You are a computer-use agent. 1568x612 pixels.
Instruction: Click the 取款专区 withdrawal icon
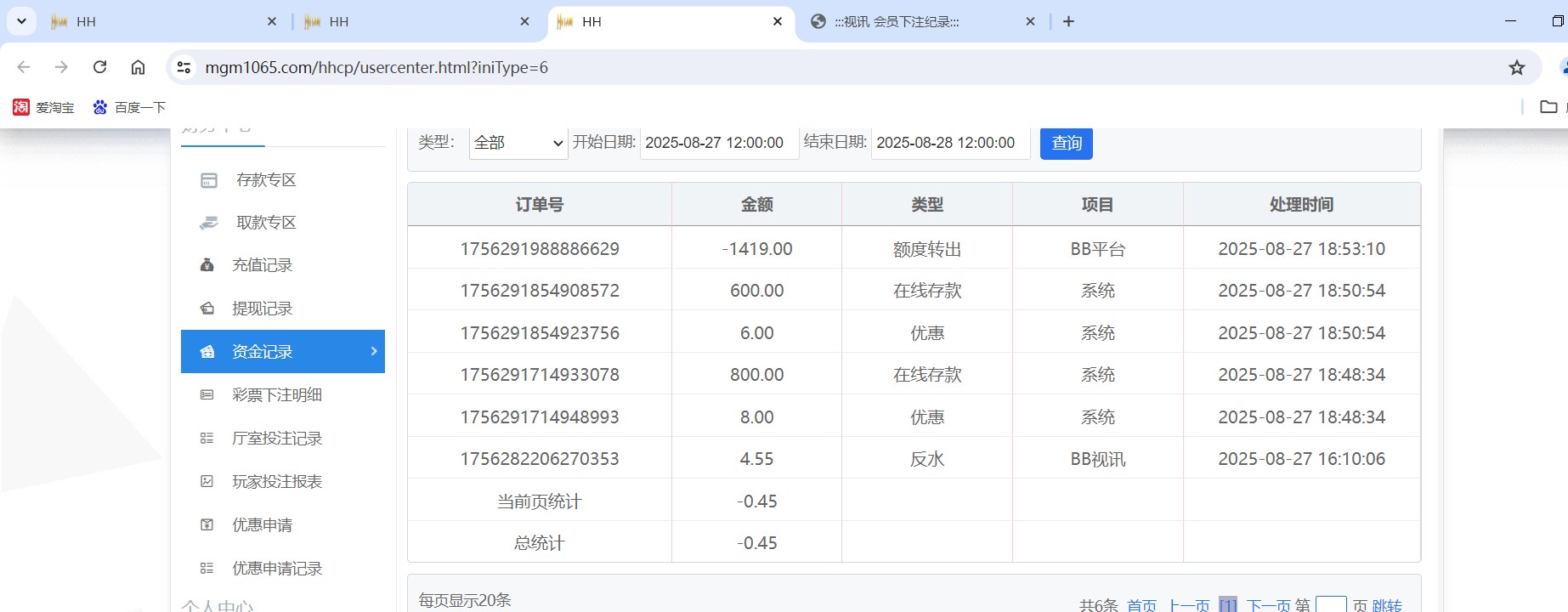click(x=209, y=223)
